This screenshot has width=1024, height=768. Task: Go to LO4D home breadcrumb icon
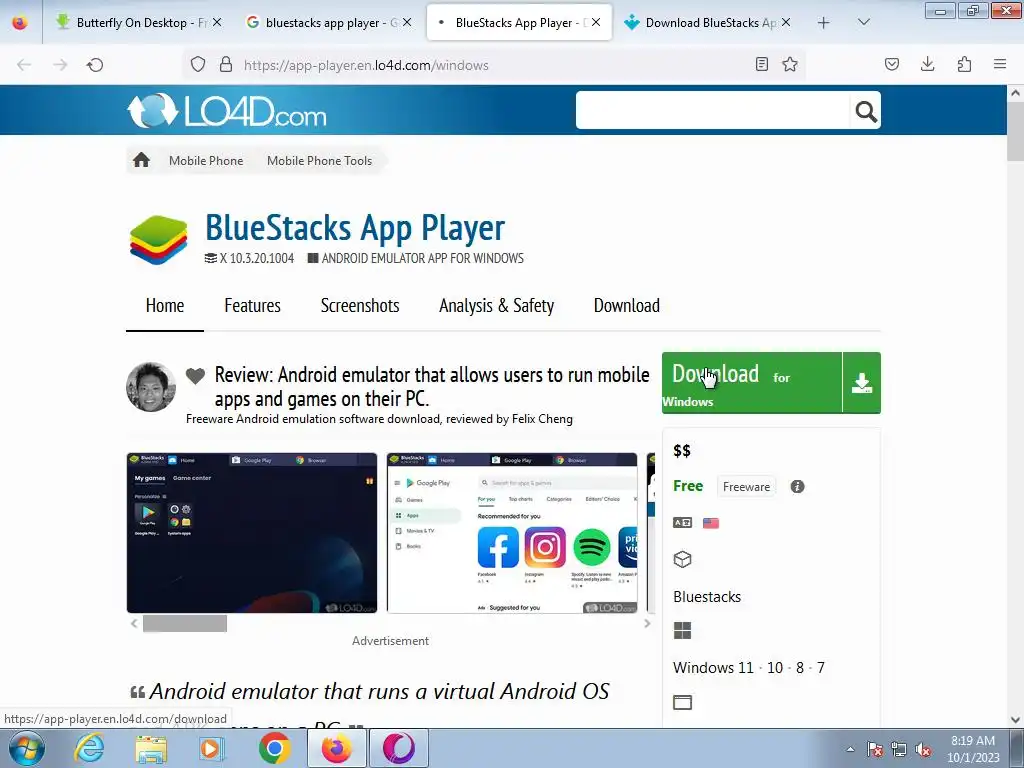(x=141, y=160)
